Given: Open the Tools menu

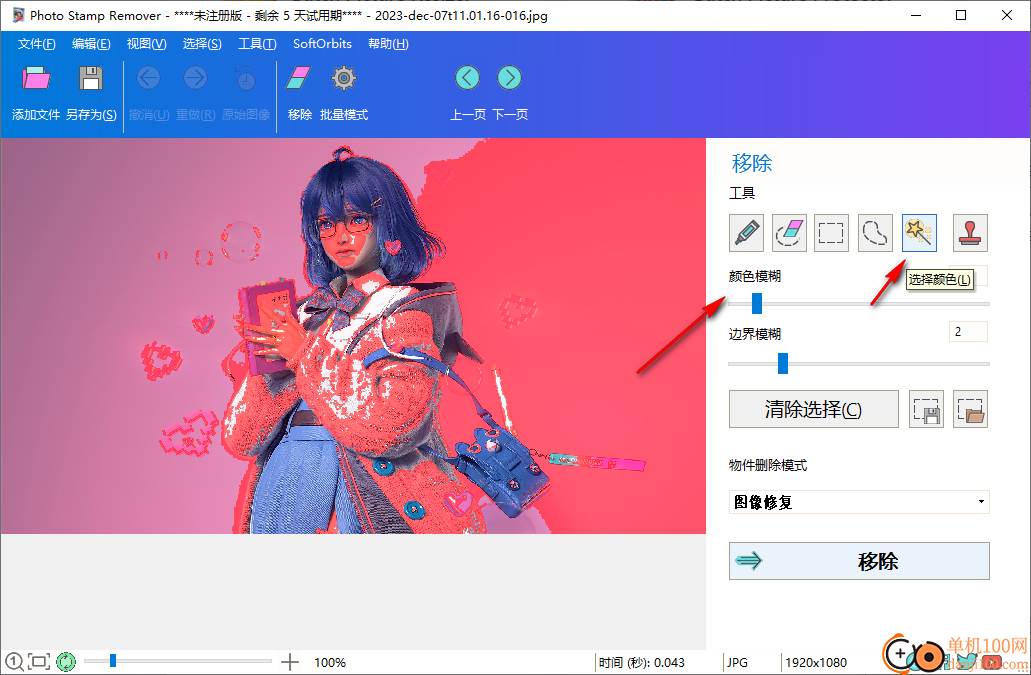Looking at the screenshot, I should (257, 43).
